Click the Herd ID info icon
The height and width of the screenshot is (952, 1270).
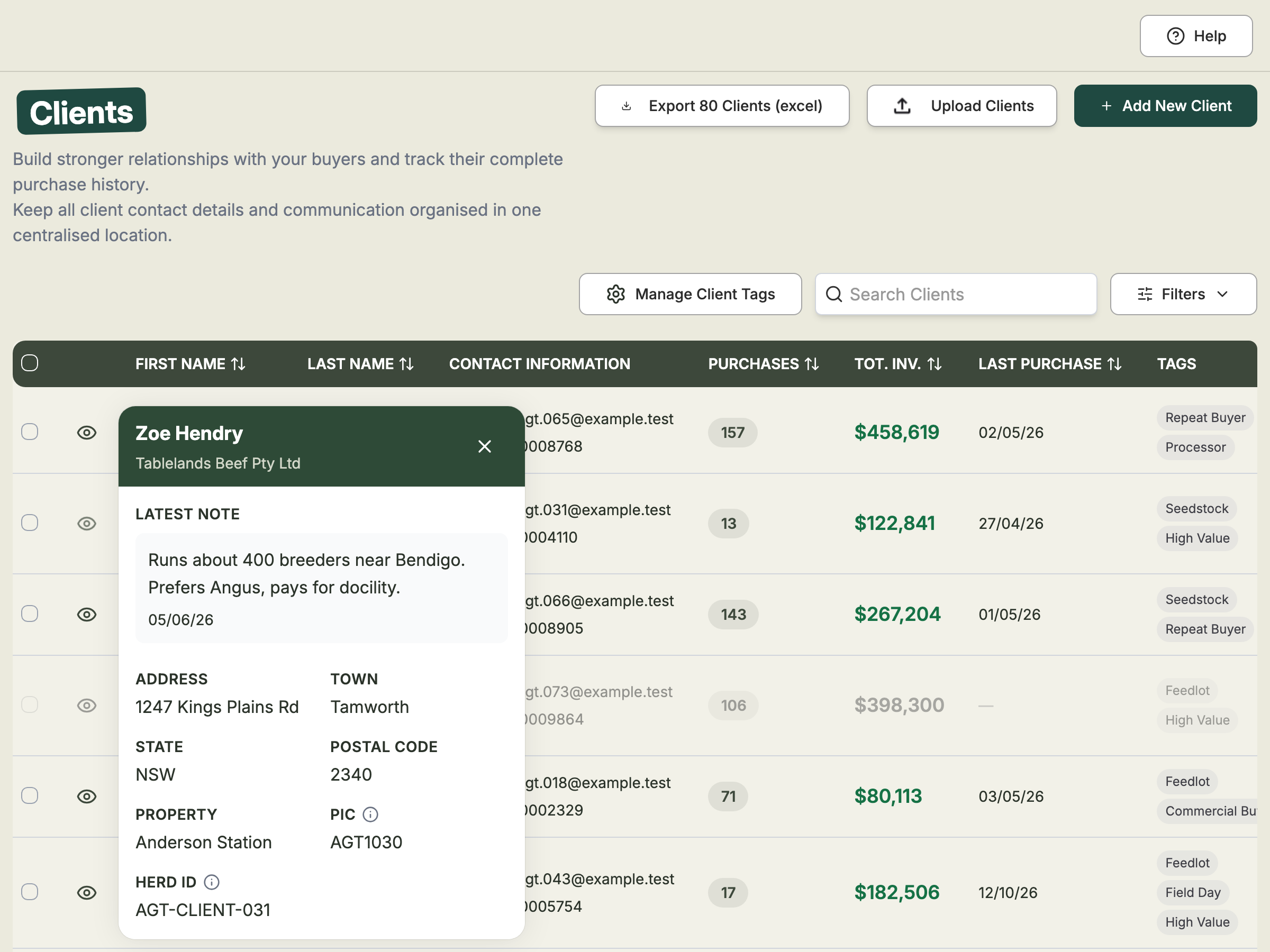(x=211, y=882)
